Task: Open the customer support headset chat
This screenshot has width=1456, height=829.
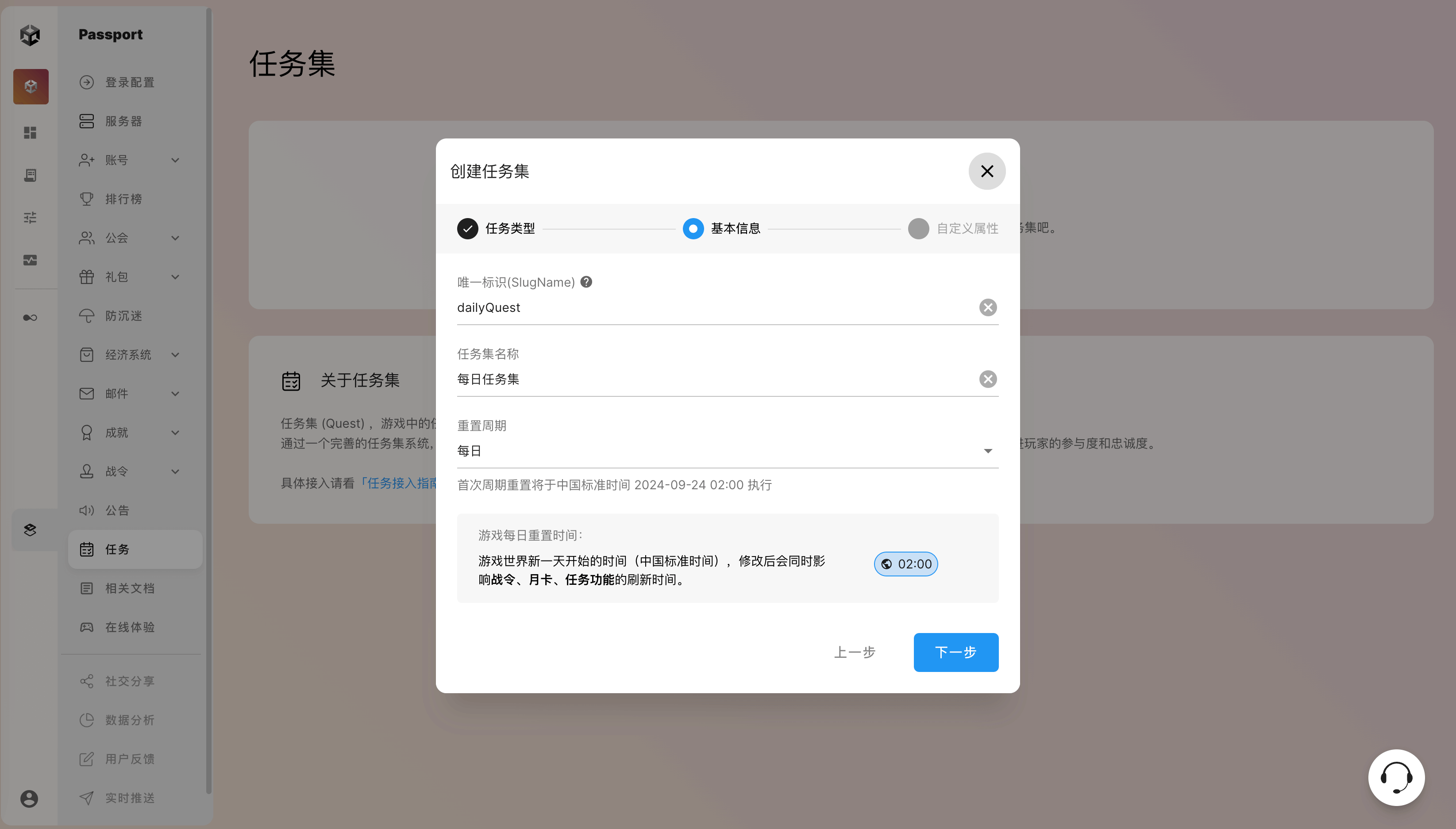Action: 1396,777
